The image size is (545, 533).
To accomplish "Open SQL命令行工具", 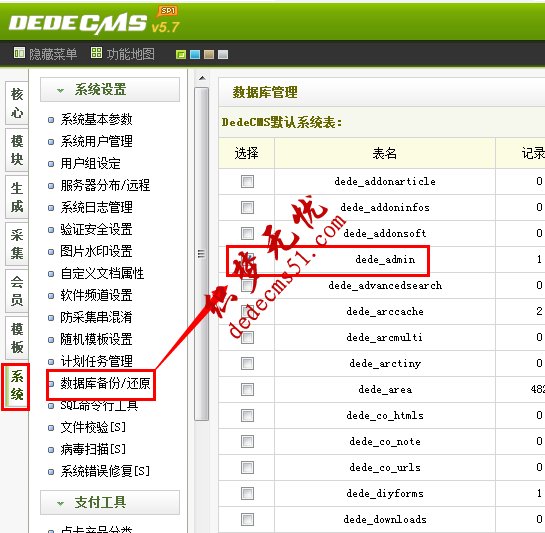I will [x=99, y=405].
